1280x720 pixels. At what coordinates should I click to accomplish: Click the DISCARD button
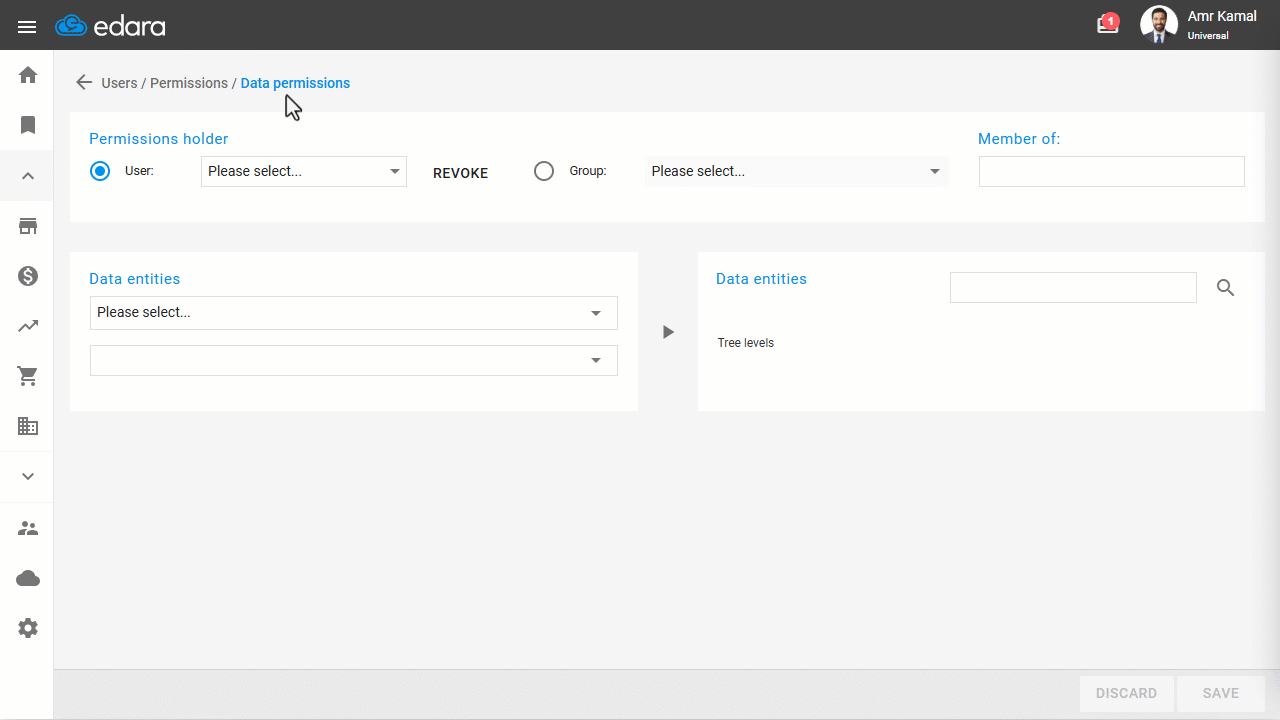(x=1127, y=693)
